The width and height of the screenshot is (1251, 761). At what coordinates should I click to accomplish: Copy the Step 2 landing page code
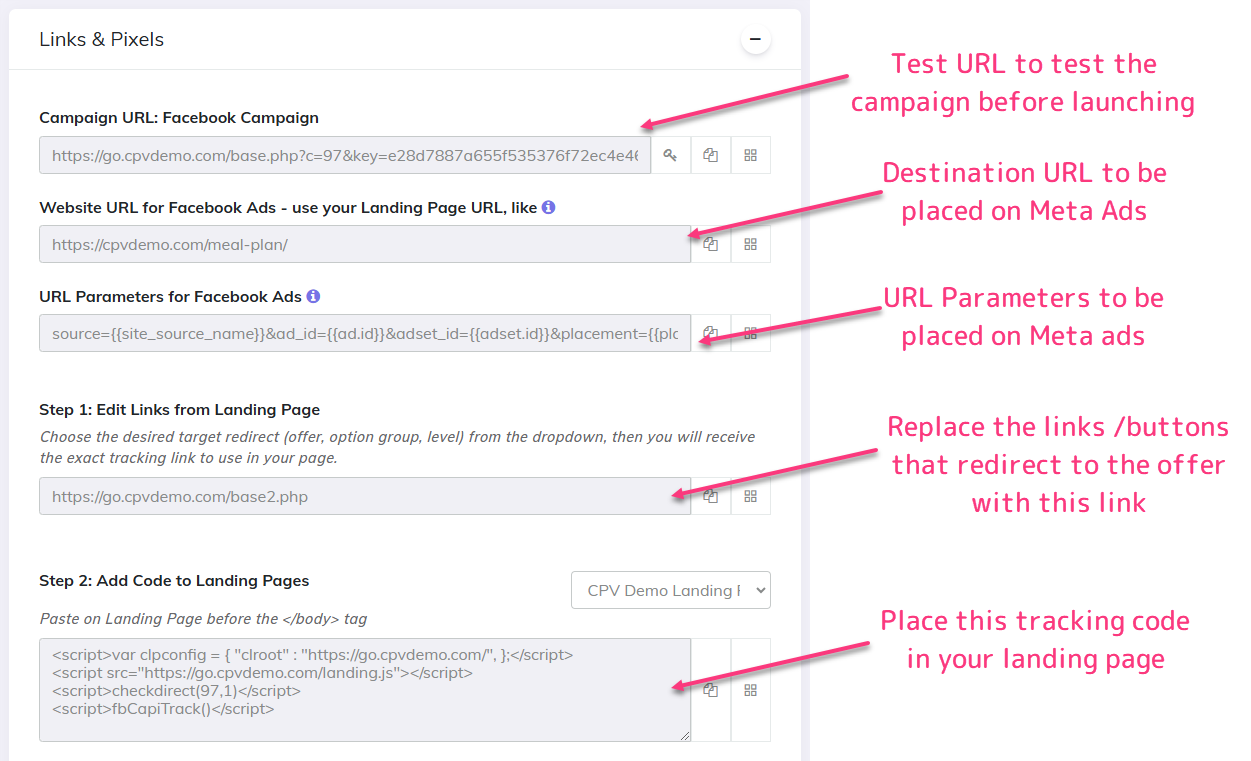click(x=711, y=690)
